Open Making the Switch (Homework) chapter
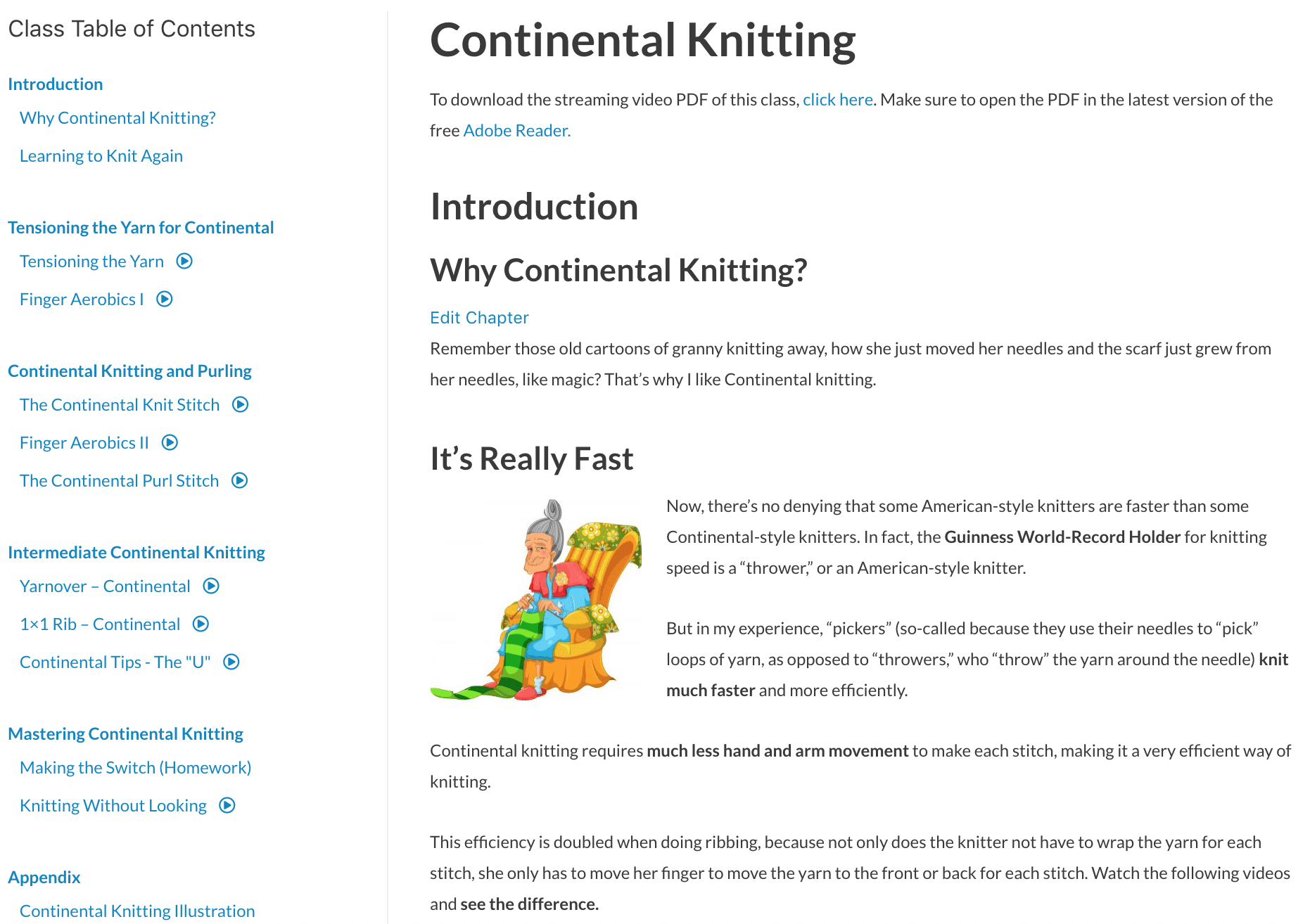The width and height of the screenshot is (1310, 924). (135, 768)
